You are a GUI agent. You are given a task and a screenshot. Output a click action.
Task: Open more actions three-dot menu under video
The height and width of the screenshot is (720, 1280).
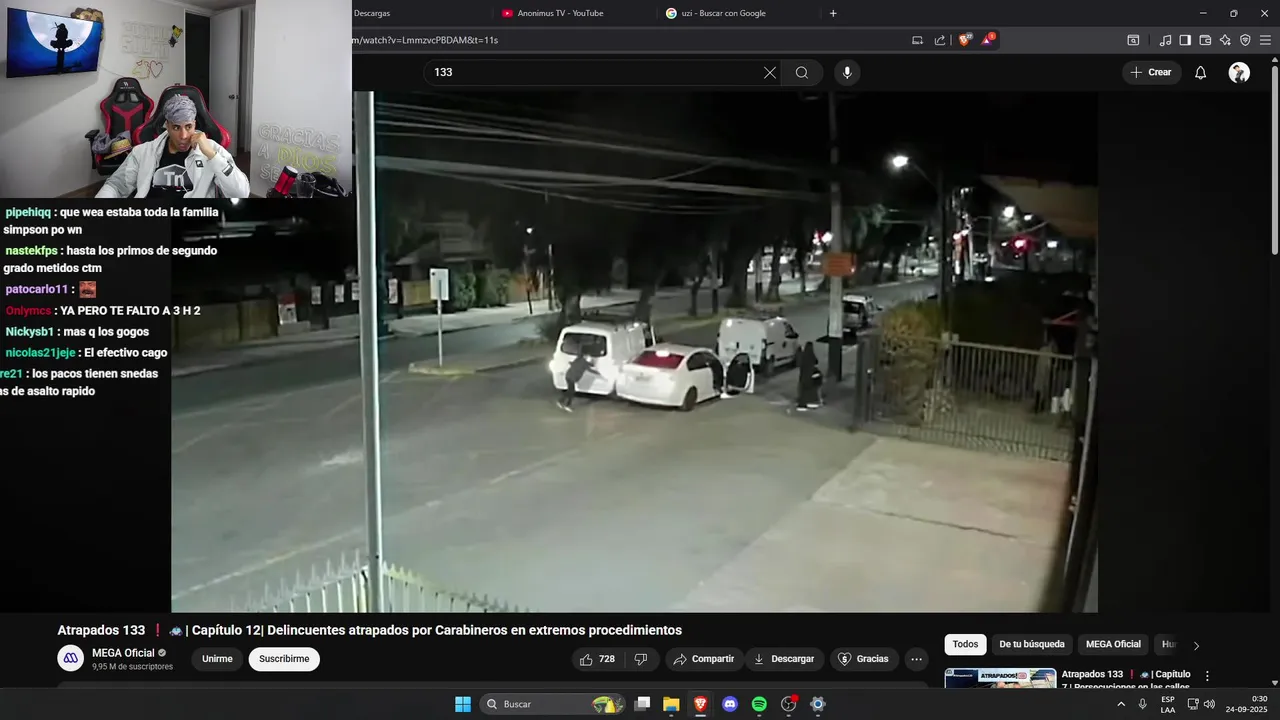(916, 659)
